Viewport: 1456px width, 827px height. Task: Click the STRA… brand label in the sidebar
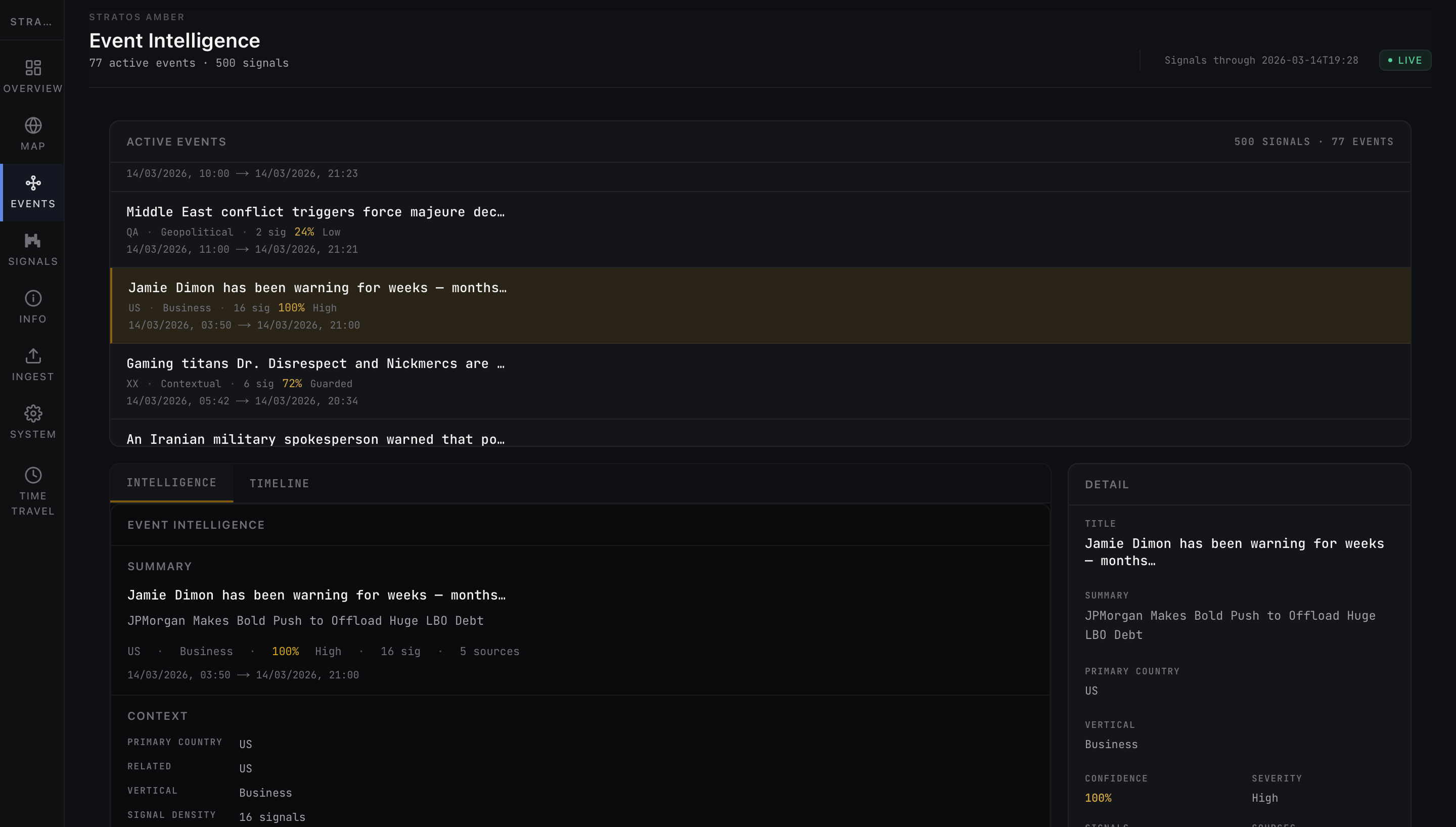click(x=31, y=22)
